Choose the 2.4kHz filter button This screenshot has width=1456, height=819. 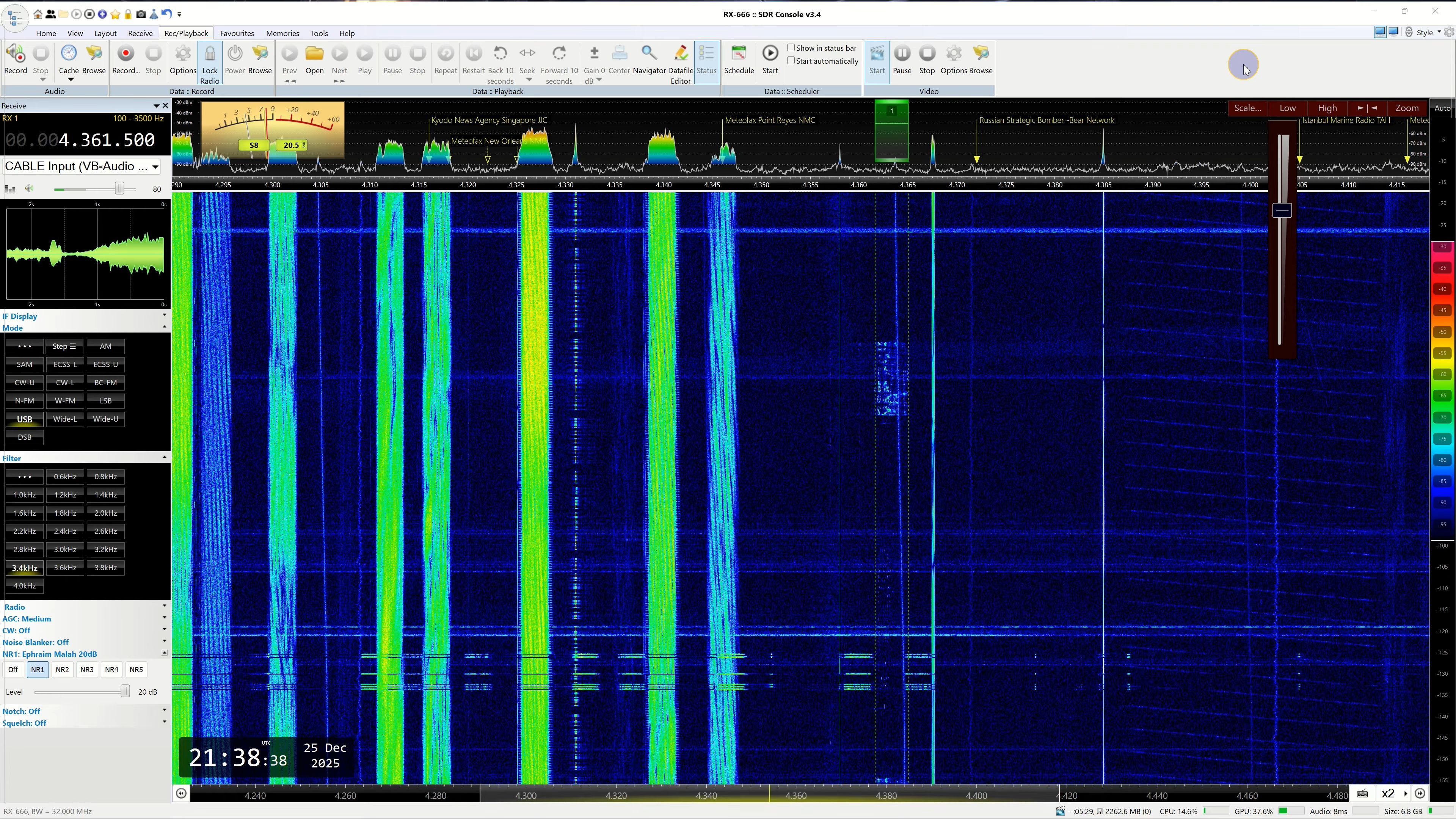tap(65, 531)
